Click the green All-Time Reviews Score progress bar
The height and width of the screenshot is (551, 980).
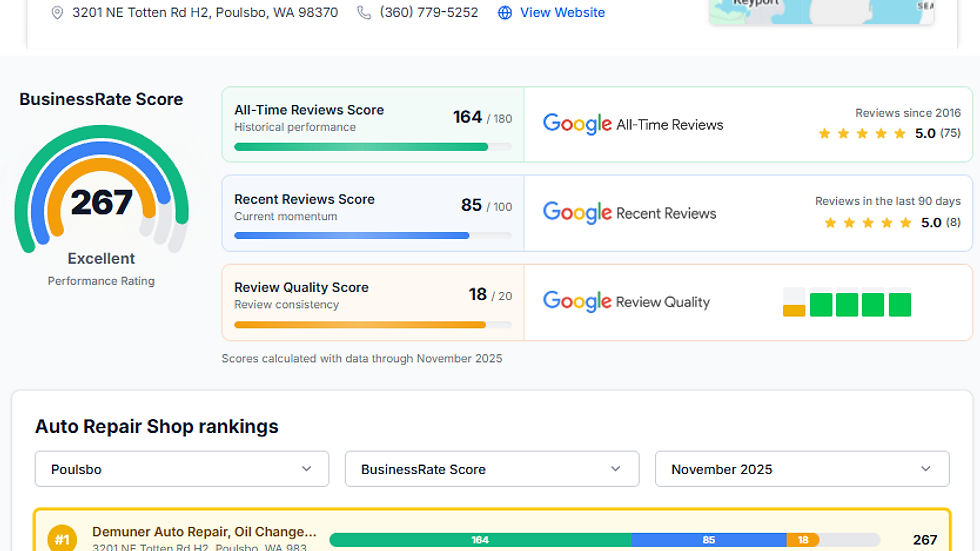(x=372, y=147)
